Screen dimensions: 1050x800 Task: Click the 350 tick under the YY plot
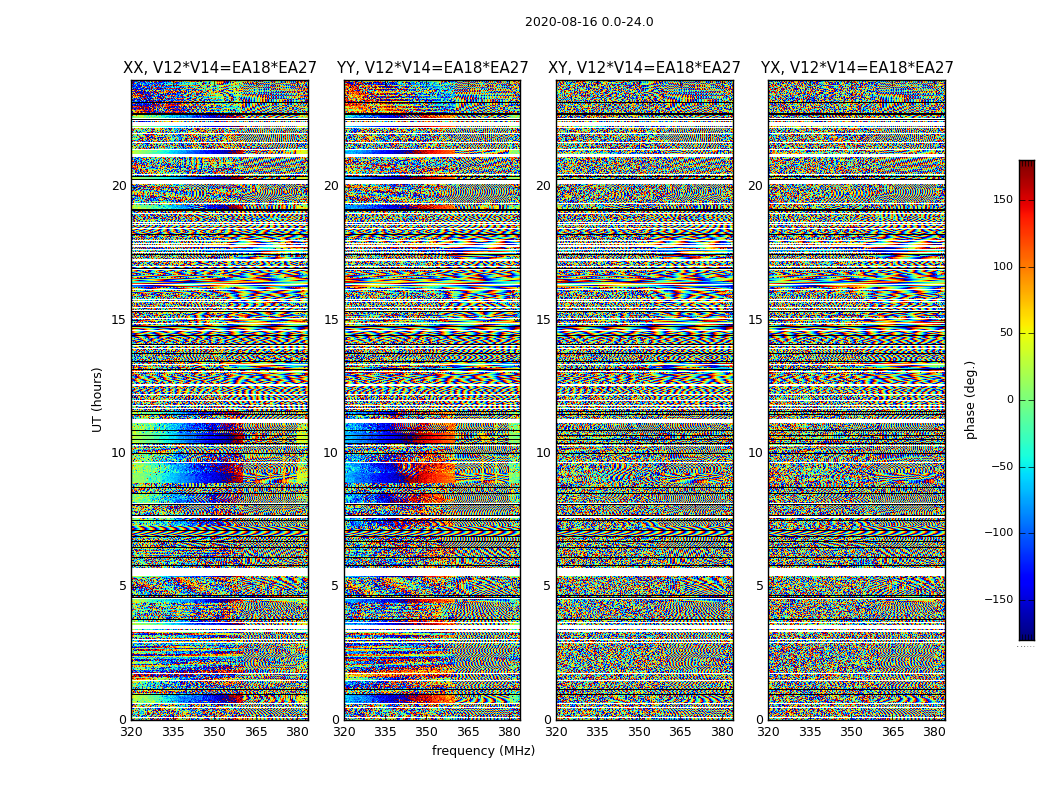(427, 732)
